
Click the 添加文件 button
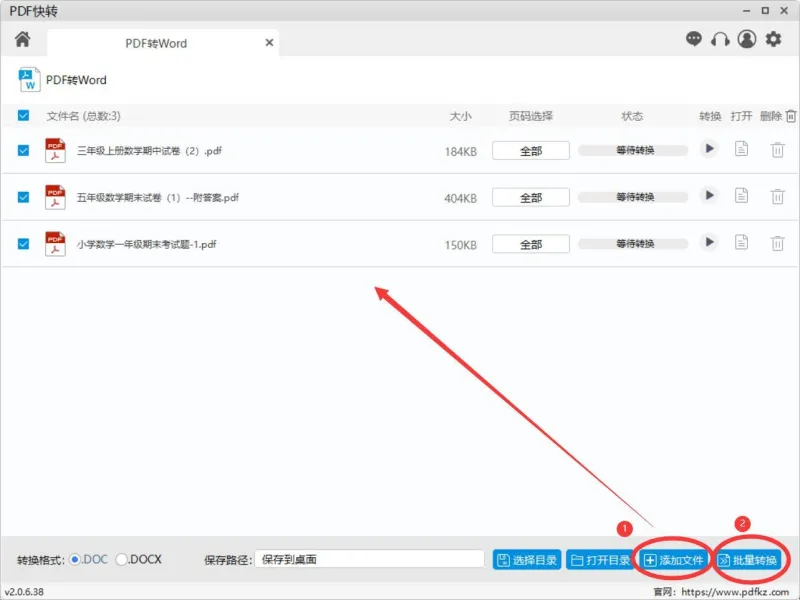tap(674, 560)
